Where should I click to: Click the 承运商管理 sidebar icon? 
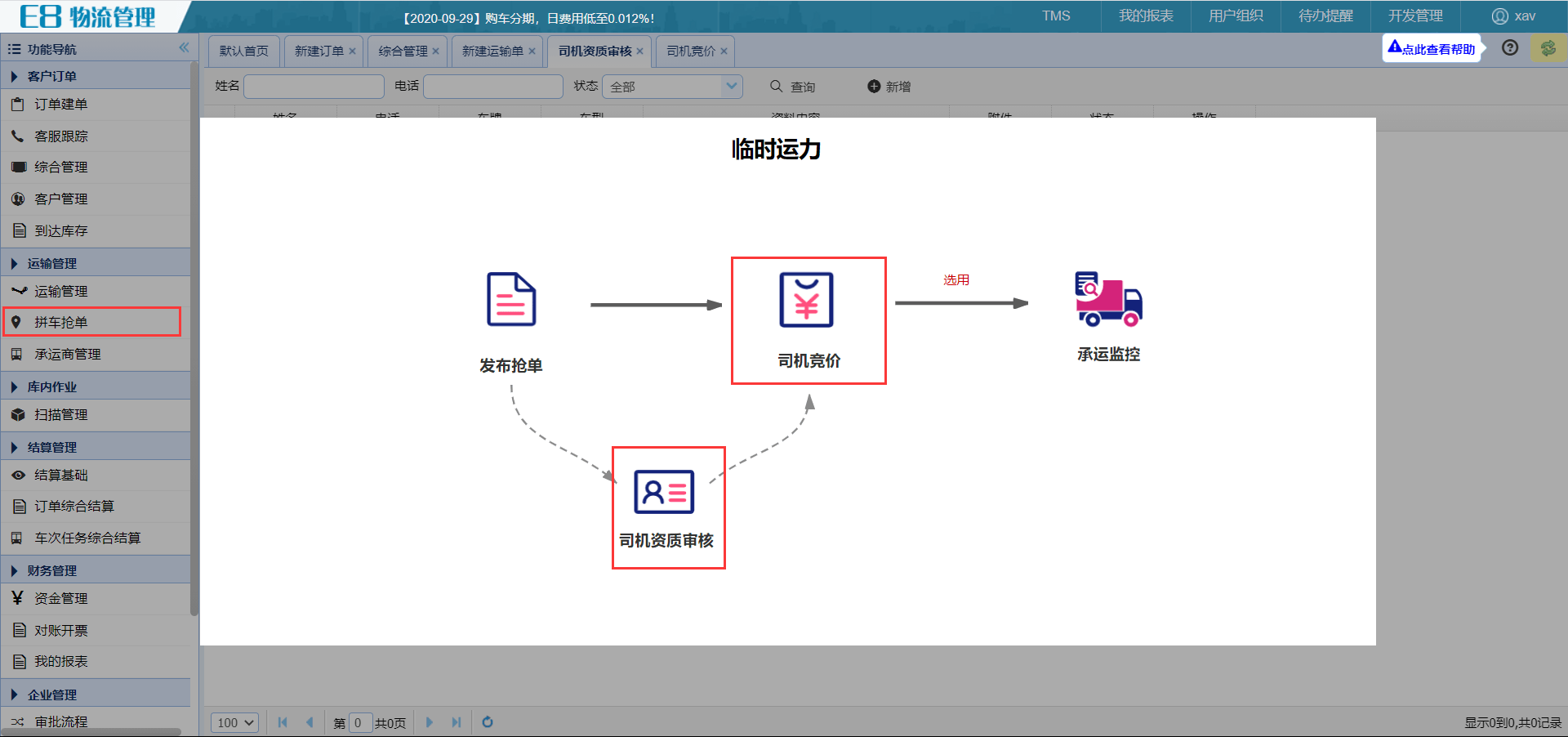point(16,354)
